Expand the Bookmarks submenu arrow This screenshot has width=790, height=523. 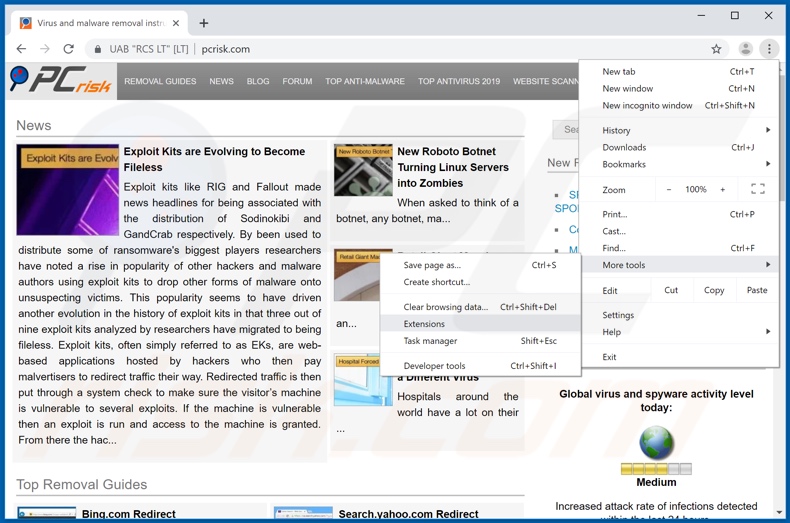point(768,164)
